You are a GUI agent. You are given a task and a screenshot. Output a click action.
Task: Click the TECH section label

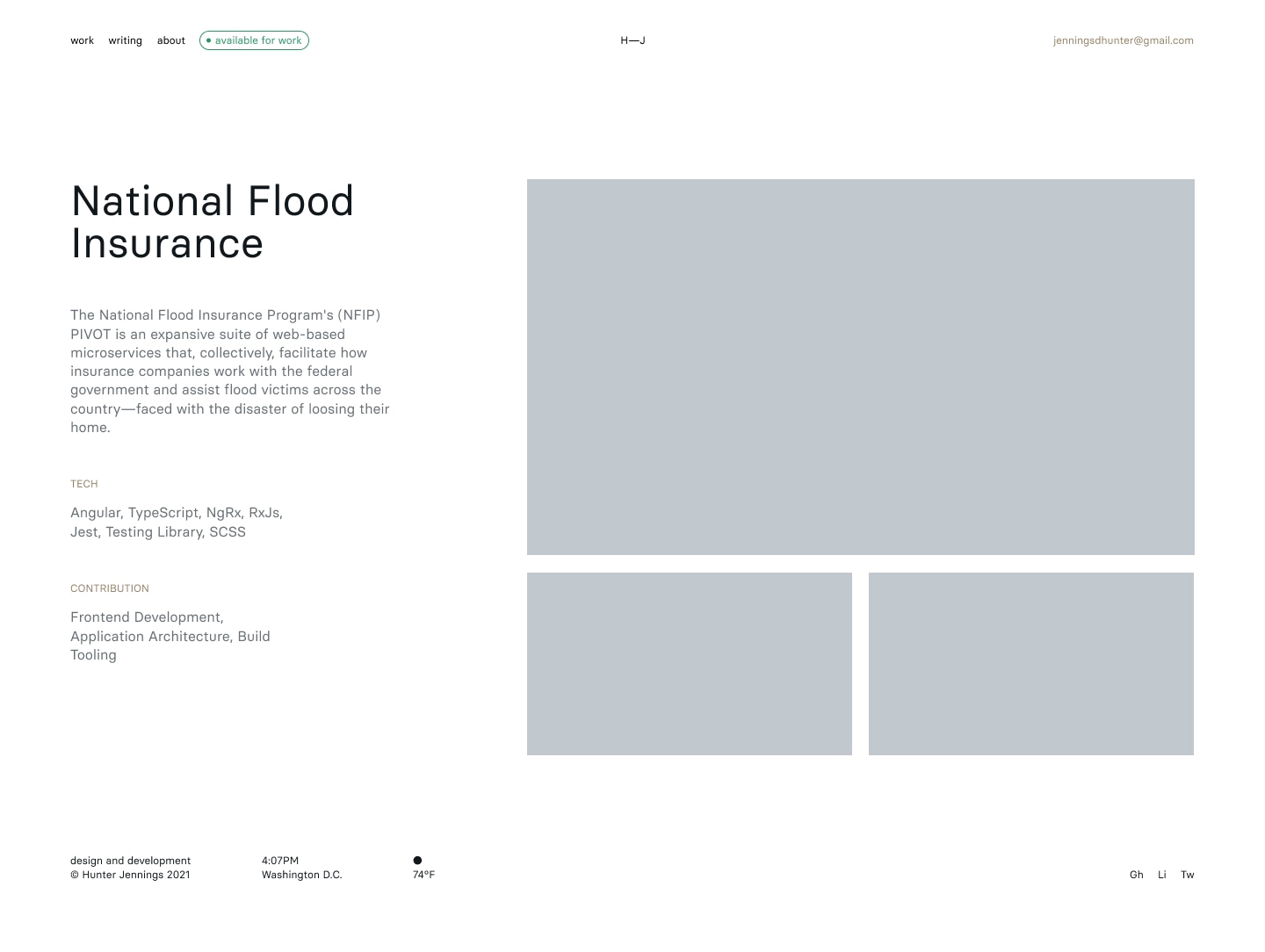84,484
